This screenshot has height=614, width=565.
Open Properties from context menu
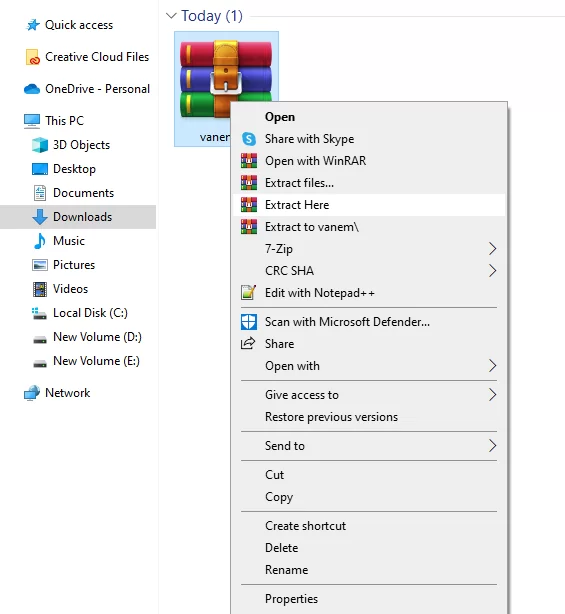pyautogui.click(x=369, y=599)
